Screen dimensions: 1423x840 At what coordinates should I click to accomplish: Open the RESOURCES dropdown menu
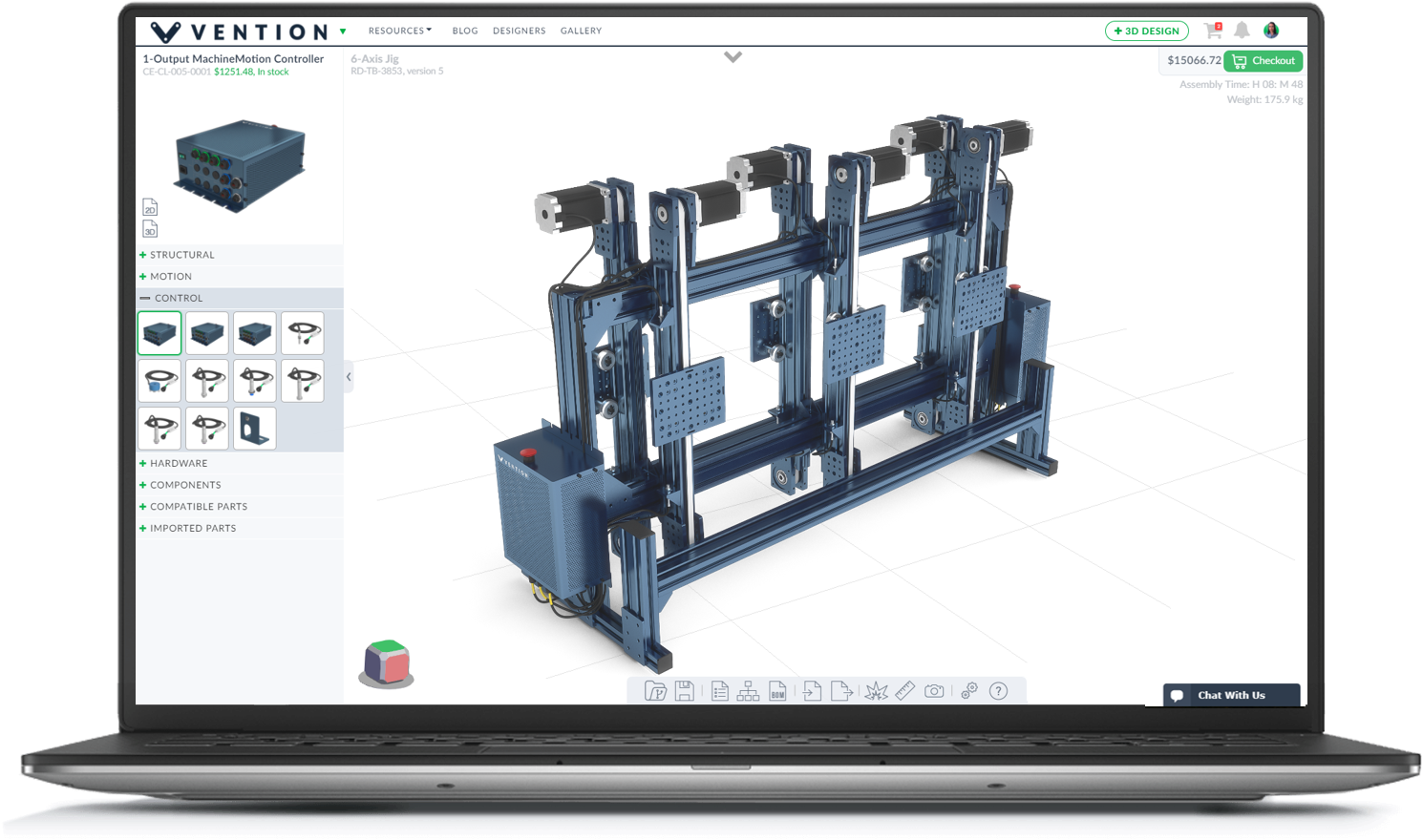coord(399,30)
